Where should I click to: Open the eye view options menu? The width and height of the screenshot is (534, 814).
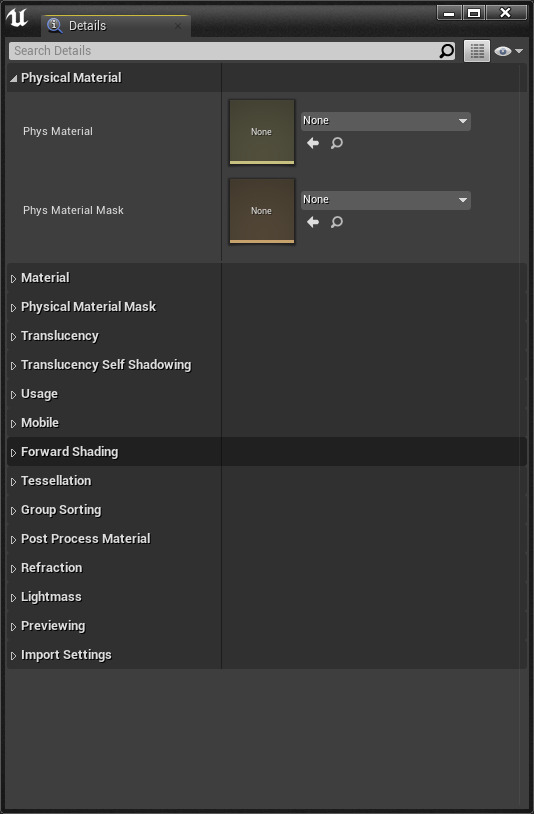(x=509, y=51)
